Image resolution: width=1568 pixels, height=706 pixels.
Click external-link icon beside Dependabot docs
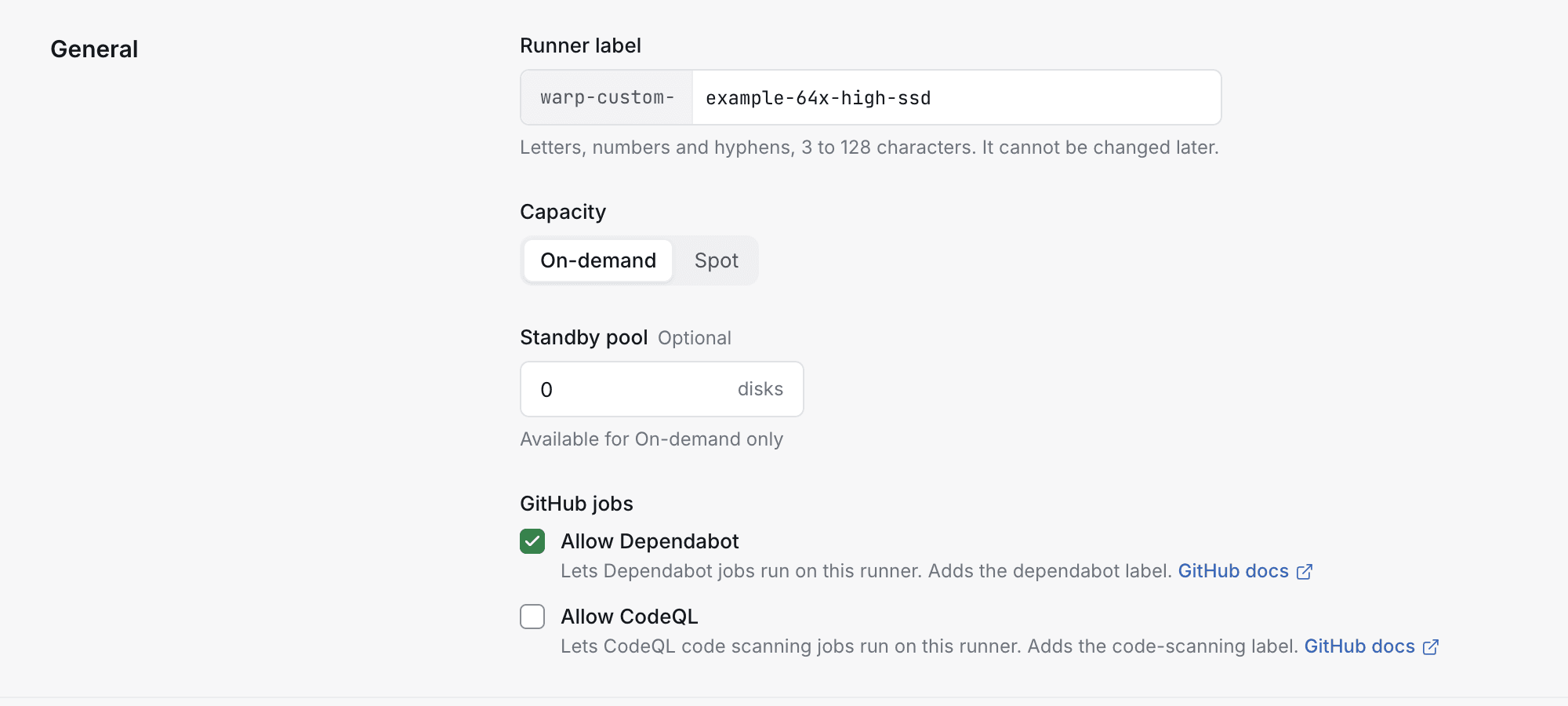1305,572
